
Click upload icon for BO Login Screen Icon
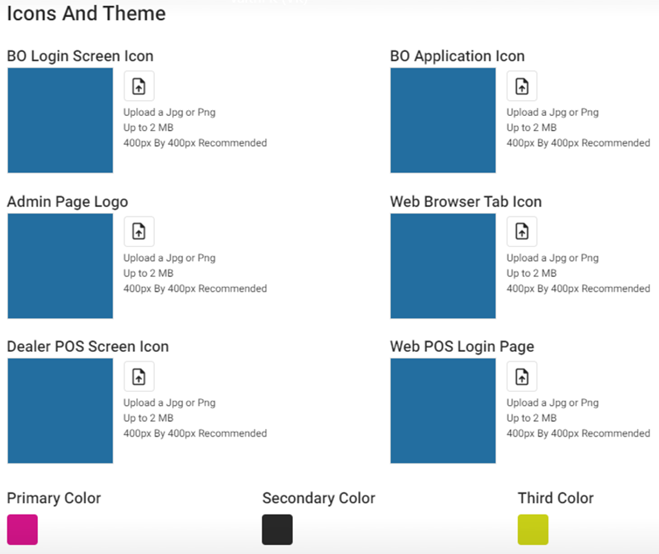click(x=139, y=86)
